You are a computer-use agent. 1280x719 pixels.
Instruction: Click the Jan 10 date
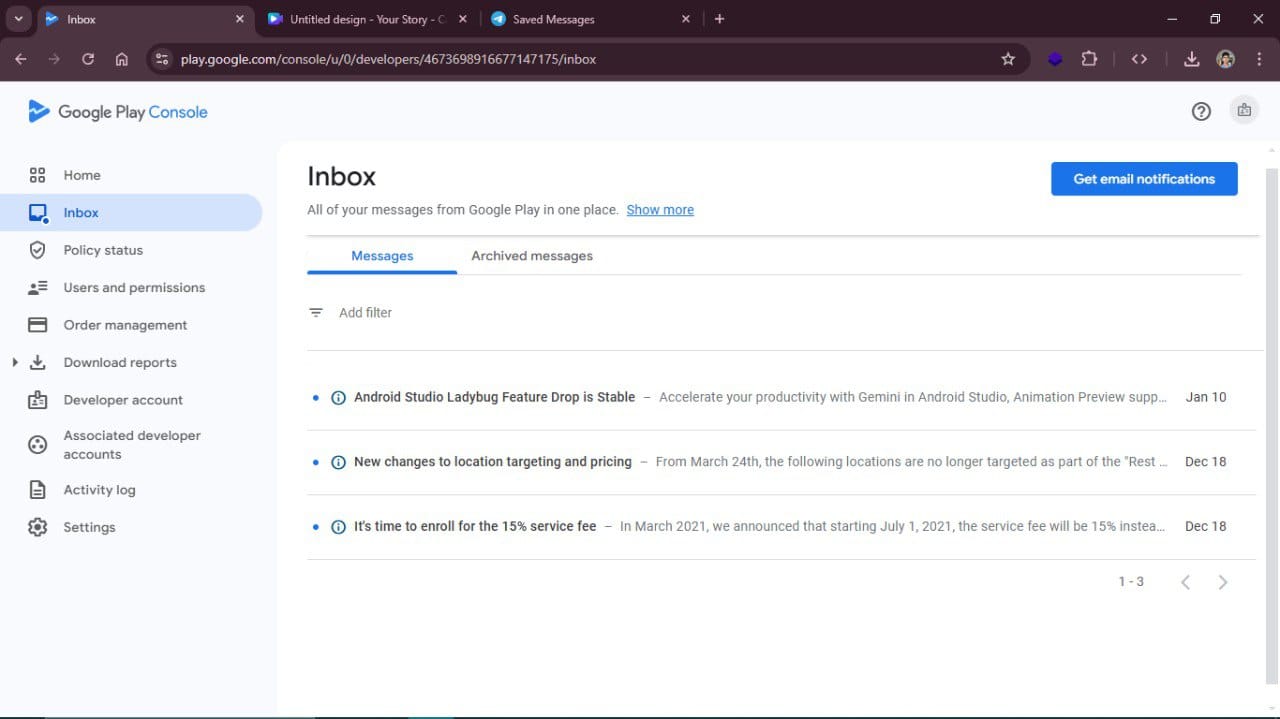pos(1206,397)
